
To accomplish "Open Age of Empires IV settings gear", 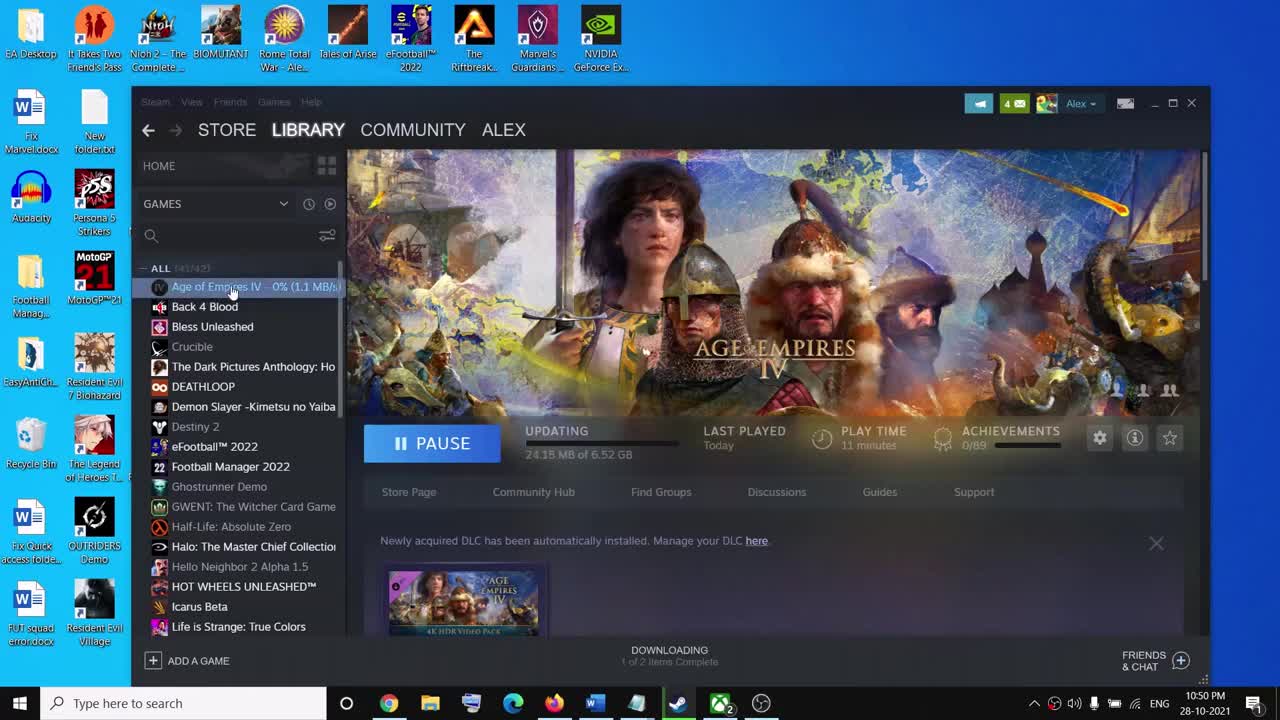I will 1100,438.
